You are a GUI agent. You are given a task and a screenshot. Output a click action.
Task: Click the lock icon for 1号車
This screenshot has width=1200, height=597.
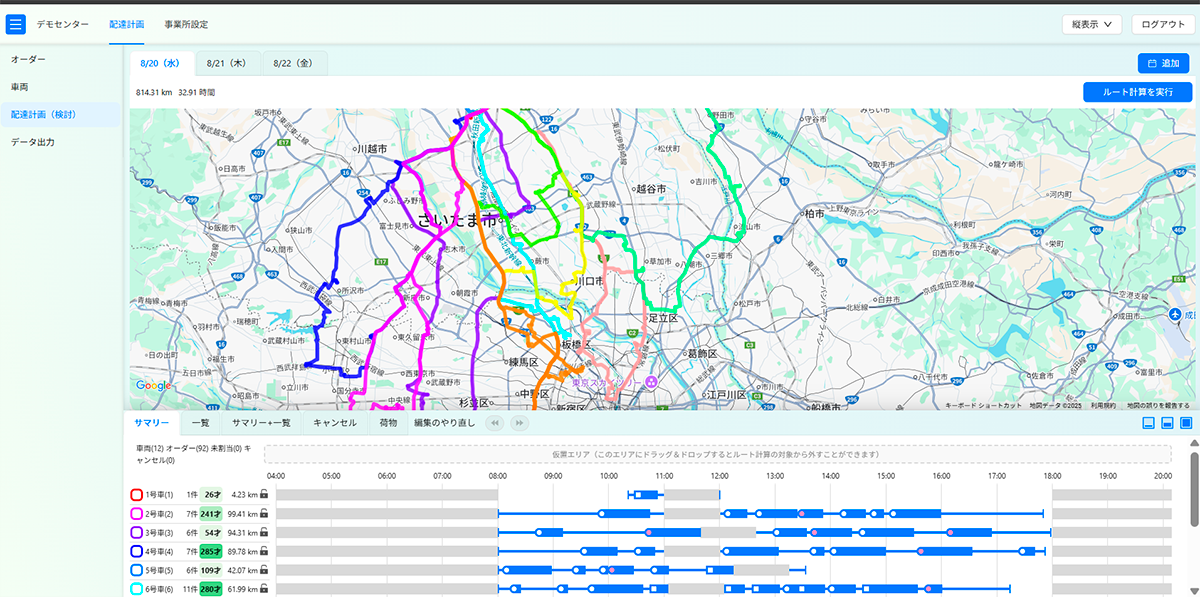tap(264, 494)
